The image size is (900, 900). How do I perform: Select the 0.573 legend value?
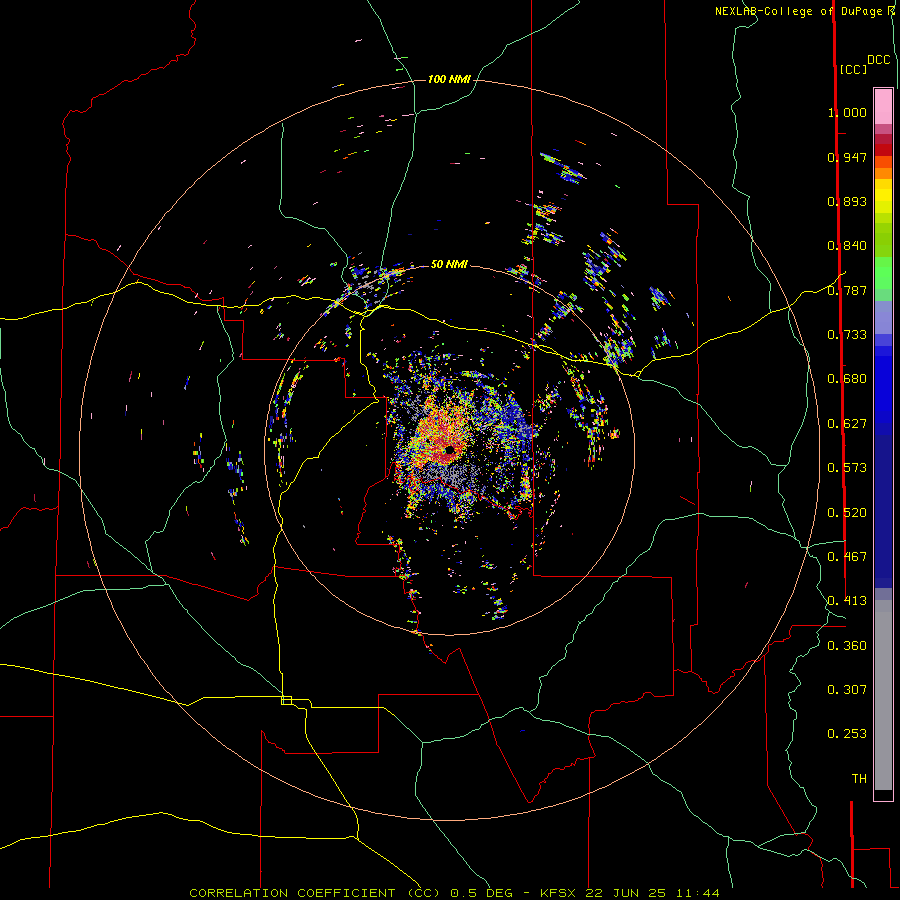(847, 468)
